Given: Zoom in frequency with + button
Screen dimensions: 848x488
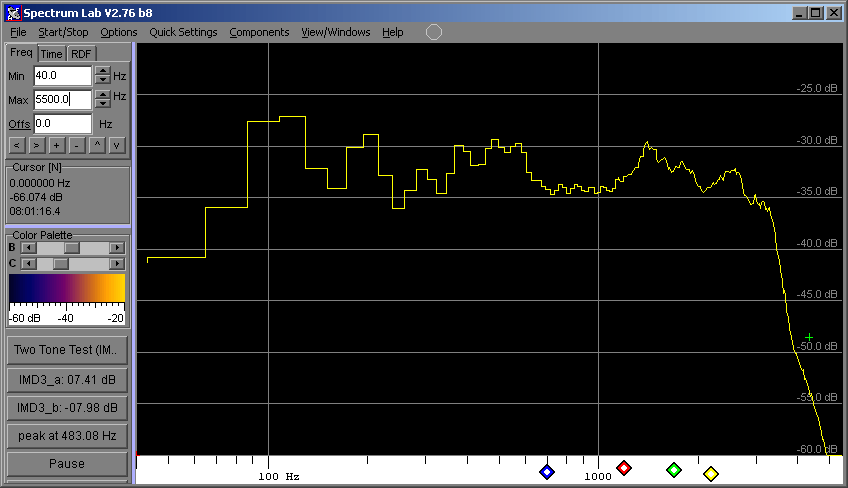Looking at the screenshot, I should (57, 145).
